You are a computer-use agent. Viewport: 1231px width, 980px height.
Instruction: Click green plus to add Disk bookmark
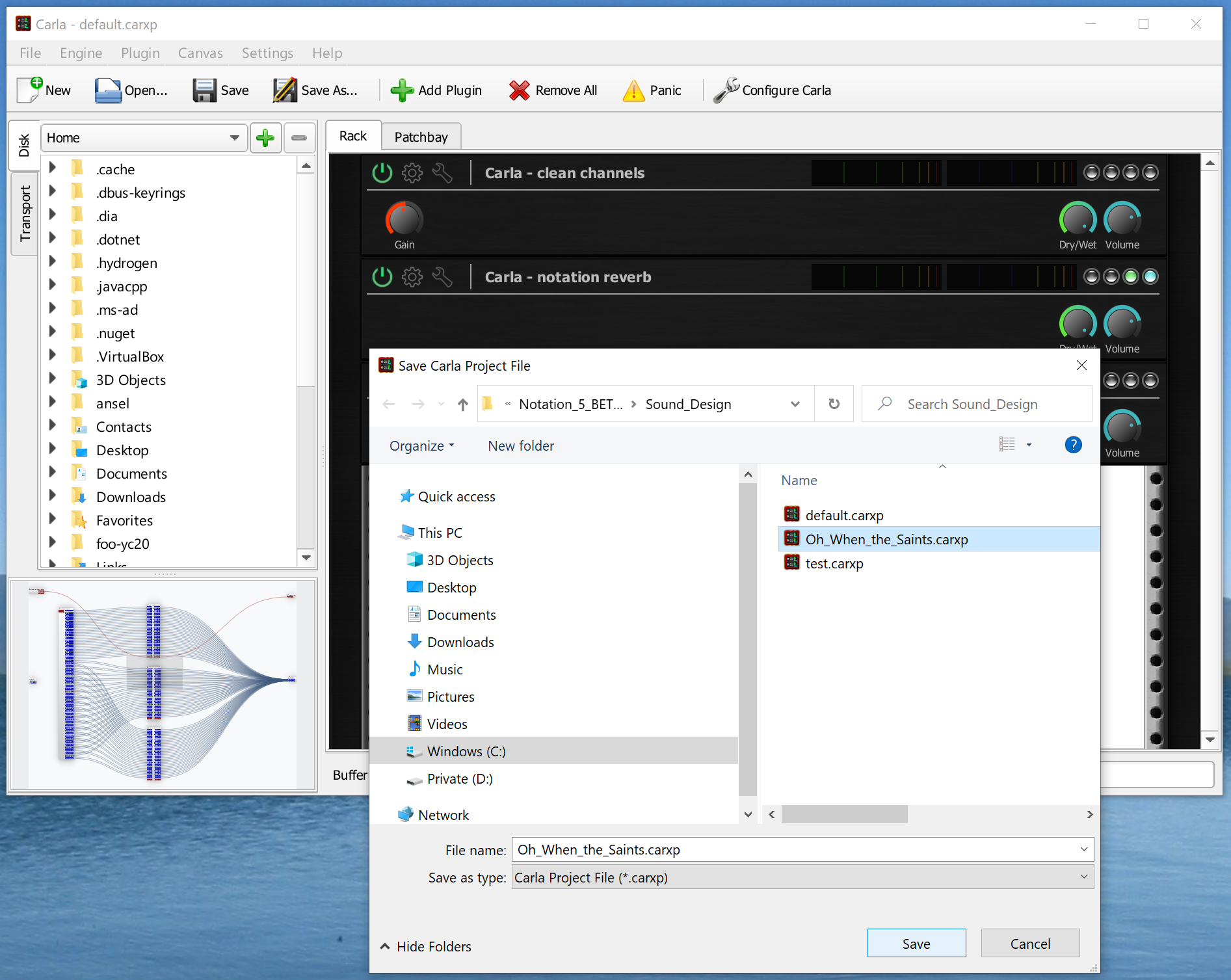265,138
